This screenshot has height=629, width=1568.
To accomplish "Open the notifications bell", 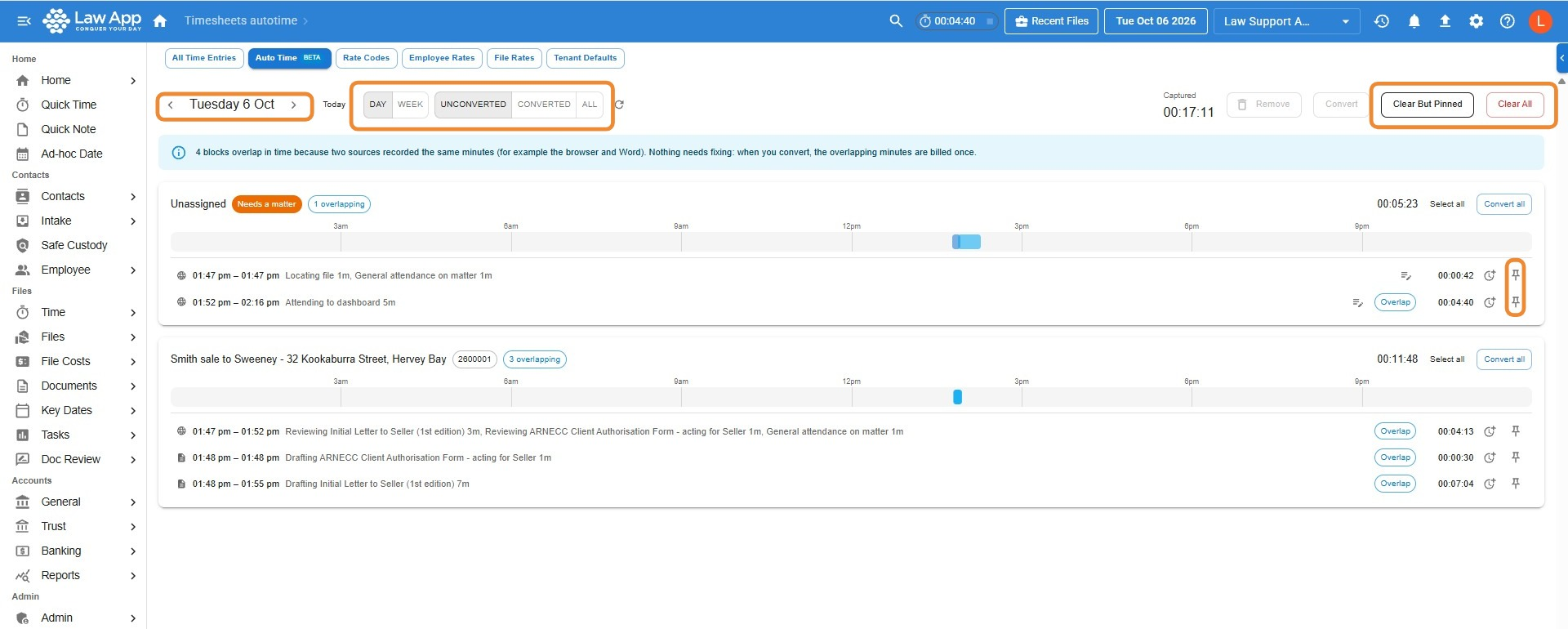I will point(1414,21).
